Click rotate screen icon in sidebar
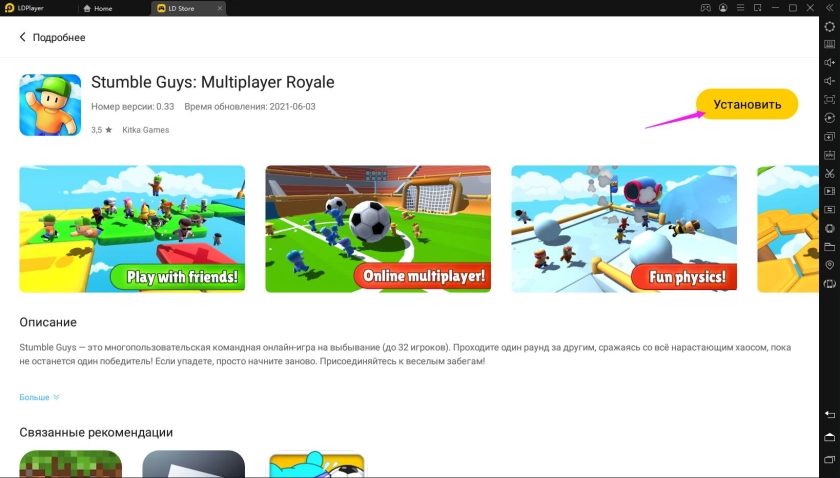This screenshot has width=840, height=478. pyautogui.click(x=829, y=283)
